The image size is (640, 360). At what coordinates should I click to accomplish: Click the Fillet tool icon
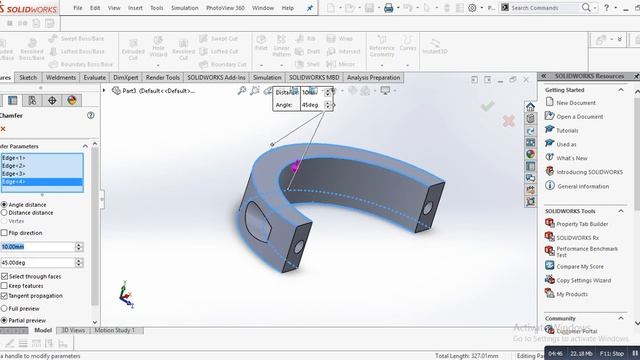pyautogui.click(x=261, y=40)
